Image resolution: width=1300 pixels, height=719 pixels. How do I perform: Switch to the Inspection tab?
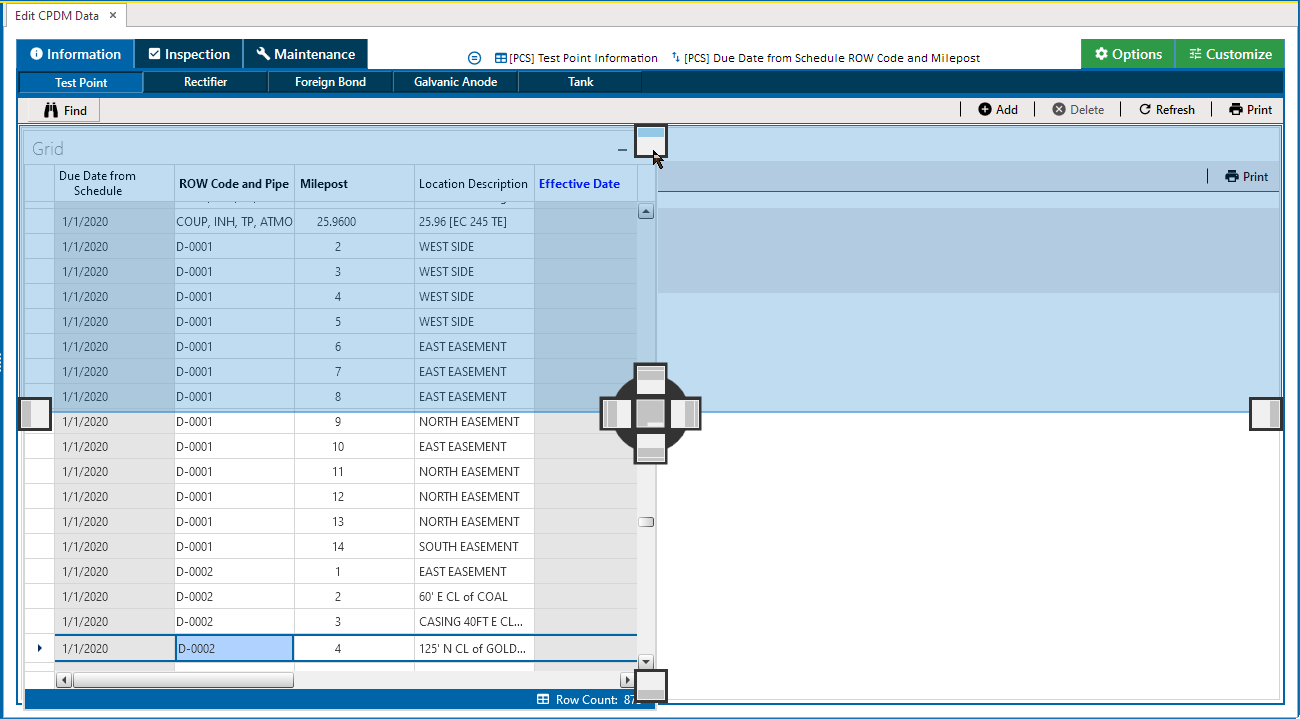pyautogui.click(x=188, y=54)
